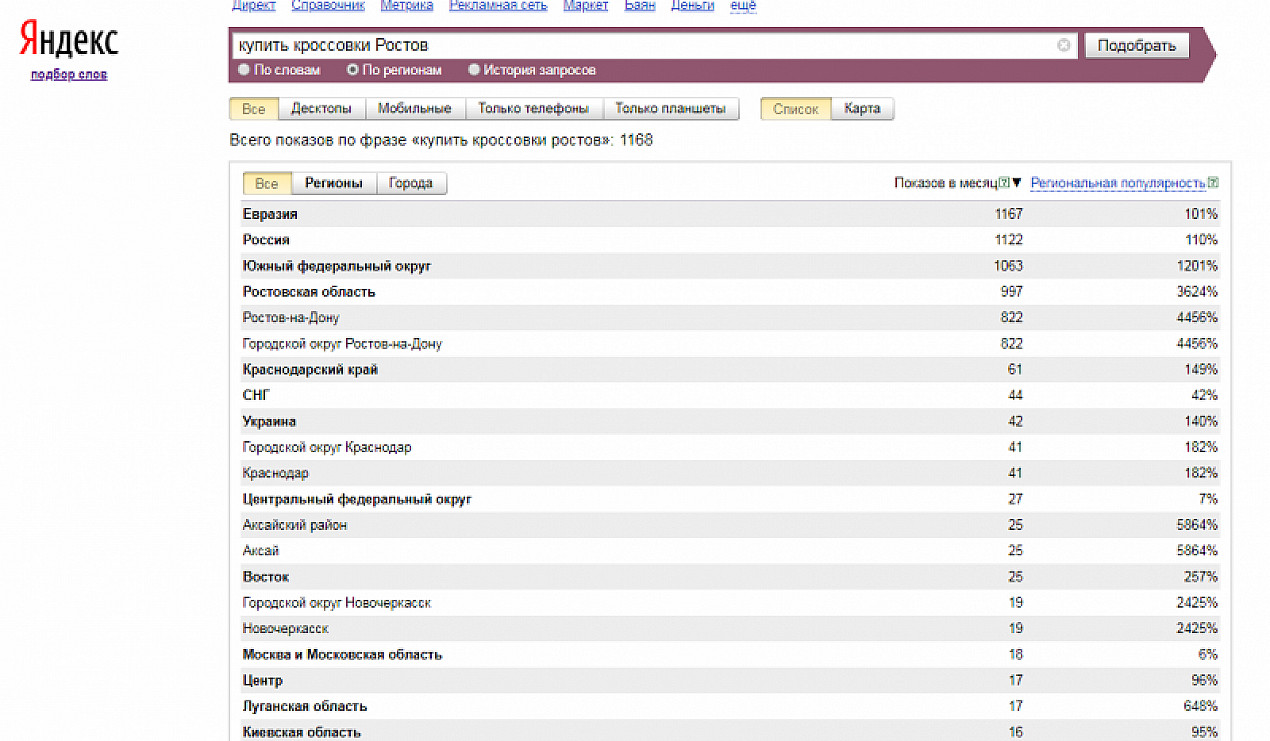
Task: Click the 997 impressions value
Action: (x=1012, y=292)
